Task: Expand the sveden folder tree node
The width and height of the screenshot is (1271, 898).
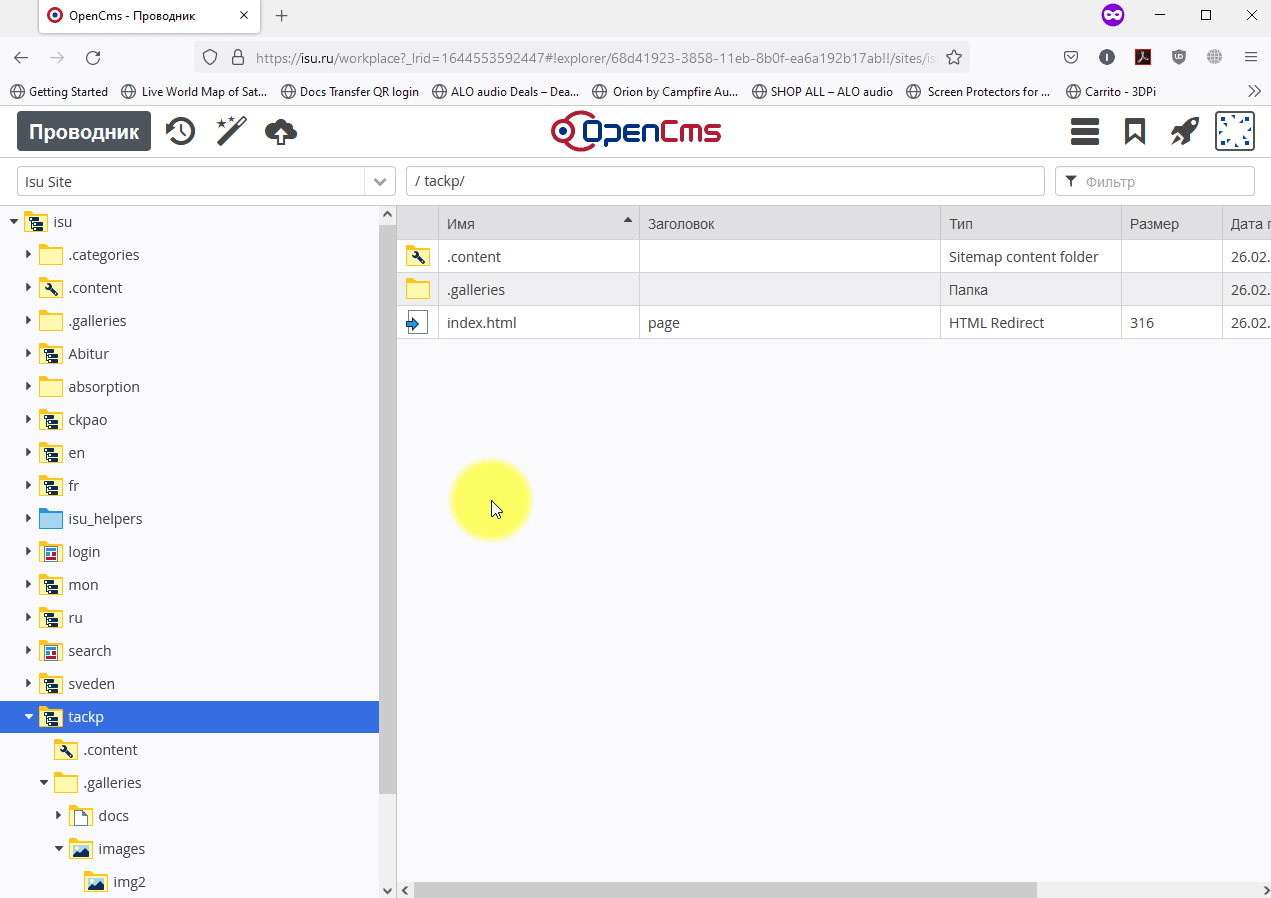Action: (x=26, y=683)
